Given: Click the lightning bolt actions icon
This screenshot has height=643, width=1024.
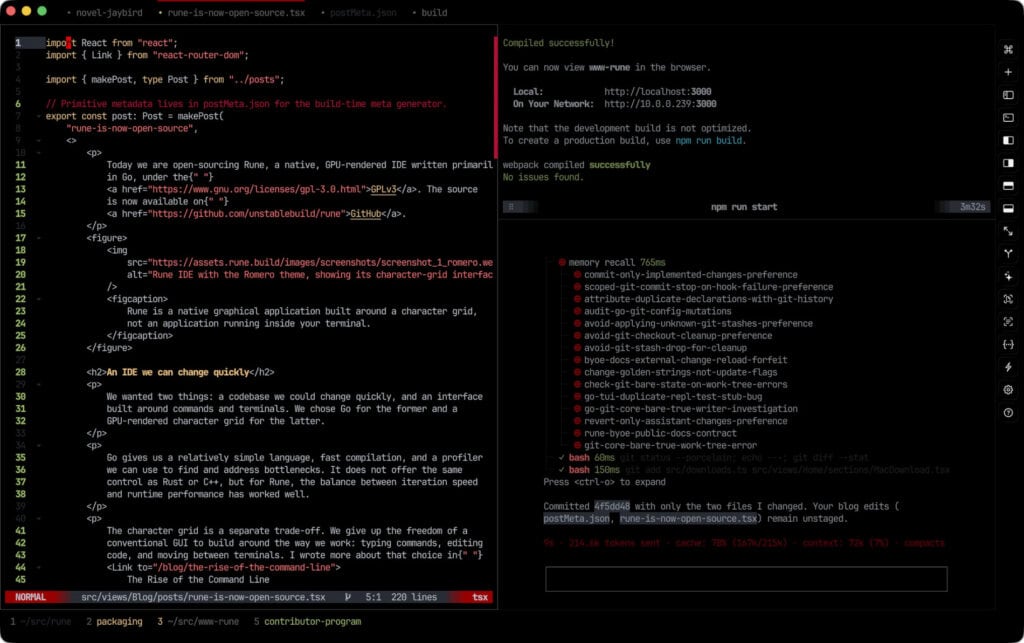Looking at the screenshot, I should 1008,368.
